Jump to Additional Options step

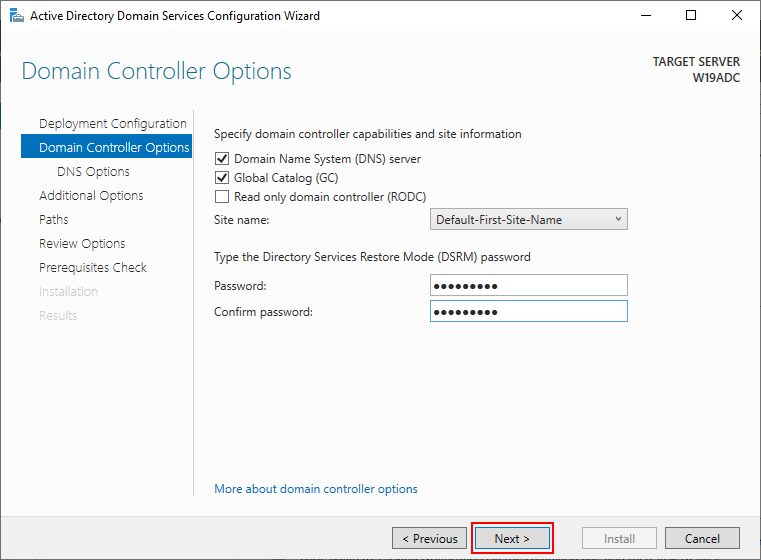[x=91, y=196]
